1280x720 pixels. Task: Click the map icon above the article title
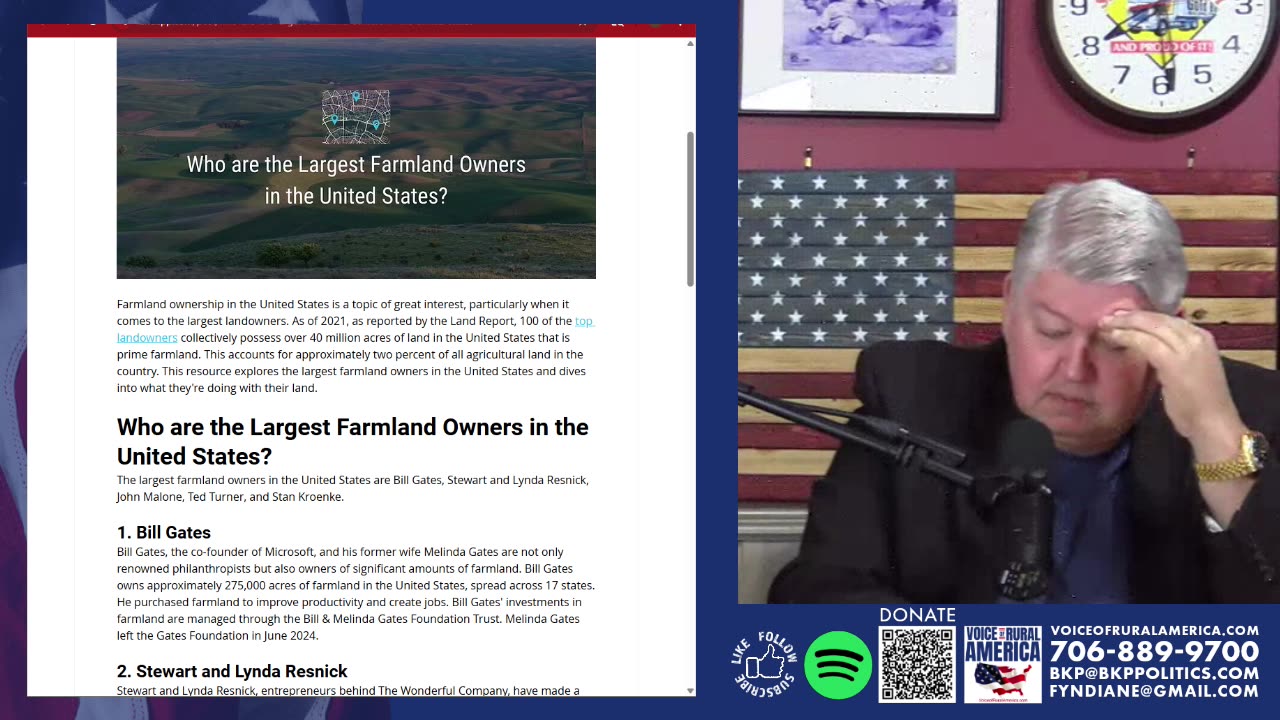coord(356,117)
